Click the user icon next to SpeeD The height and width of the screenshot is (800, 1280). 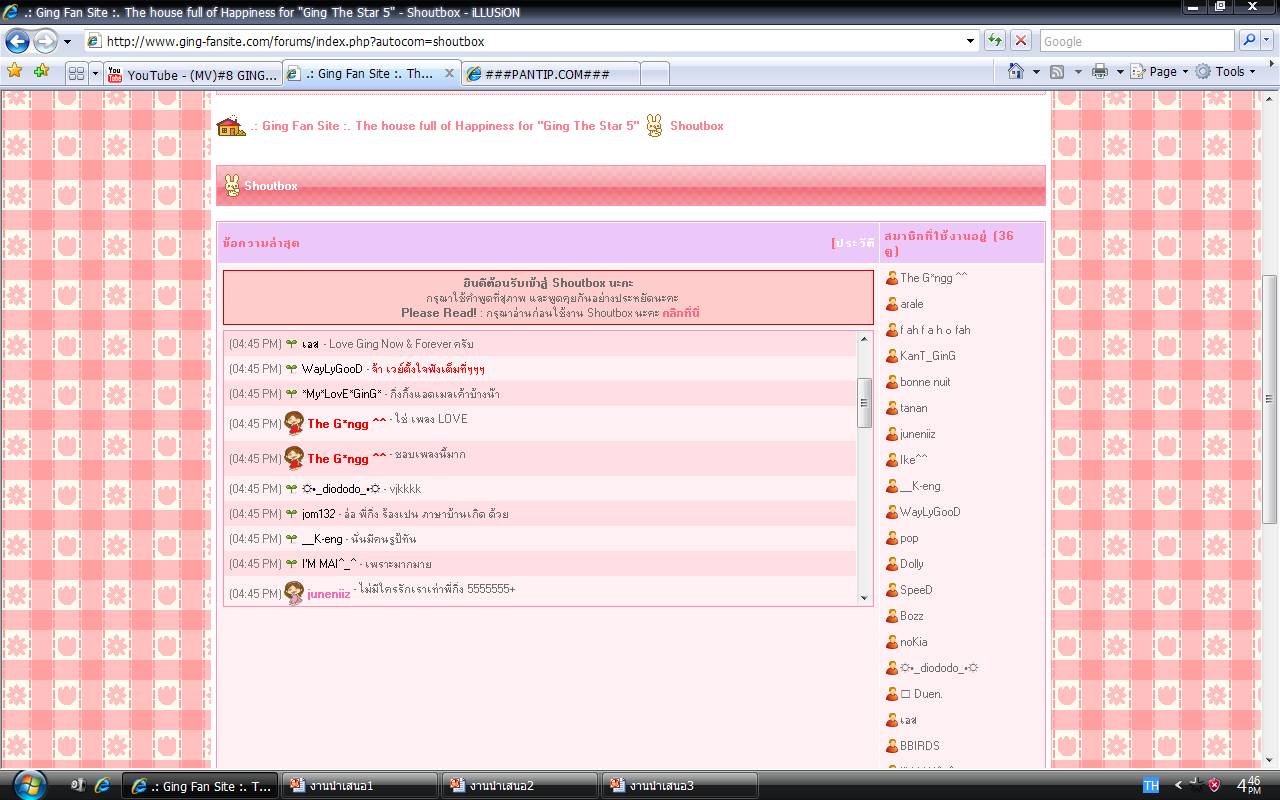coord(892,590)
